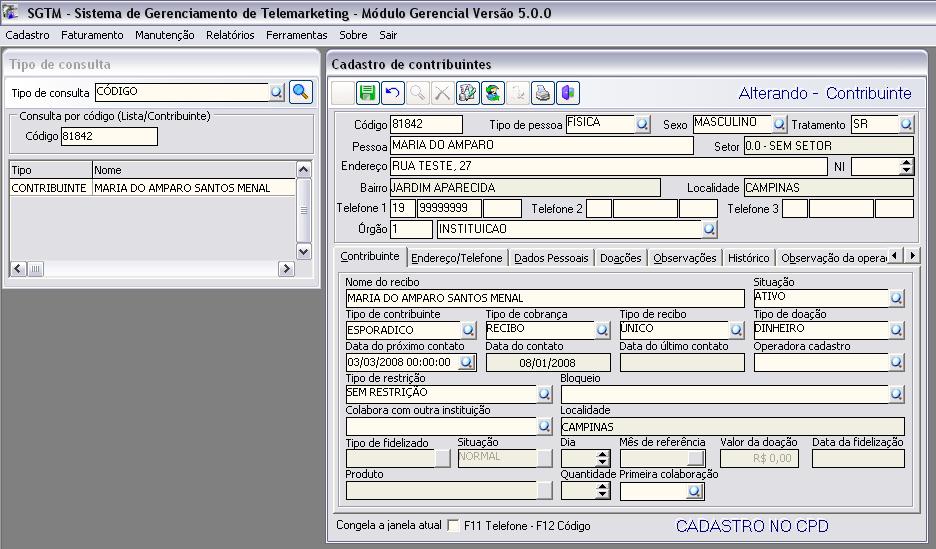936x549 pixels.
Task: Open the Faturamento menu
Action: (92, 35)
